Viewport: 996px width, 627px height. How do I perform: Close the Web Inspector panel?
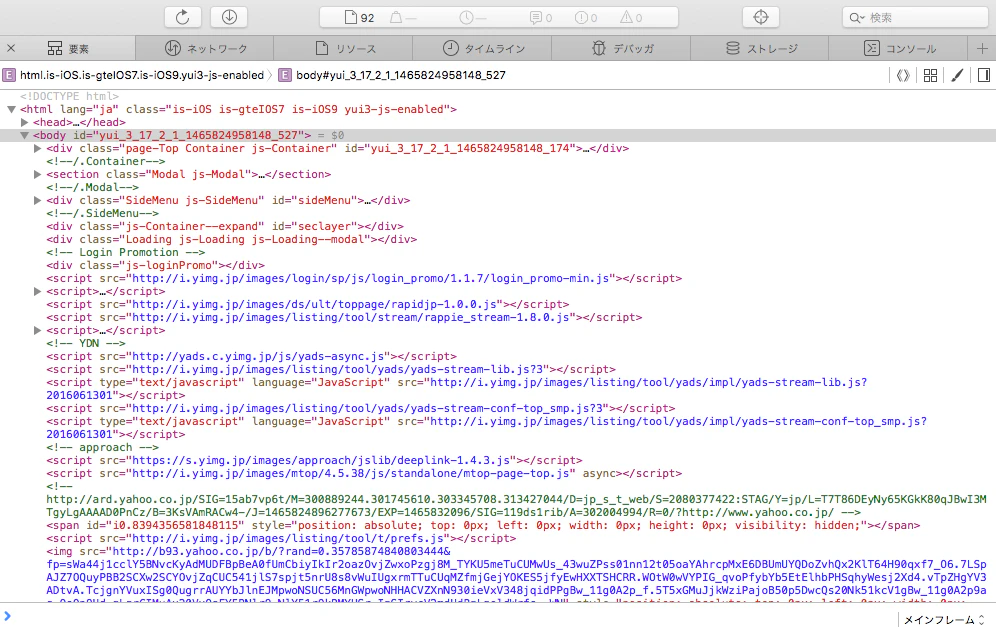click(11, 48)
